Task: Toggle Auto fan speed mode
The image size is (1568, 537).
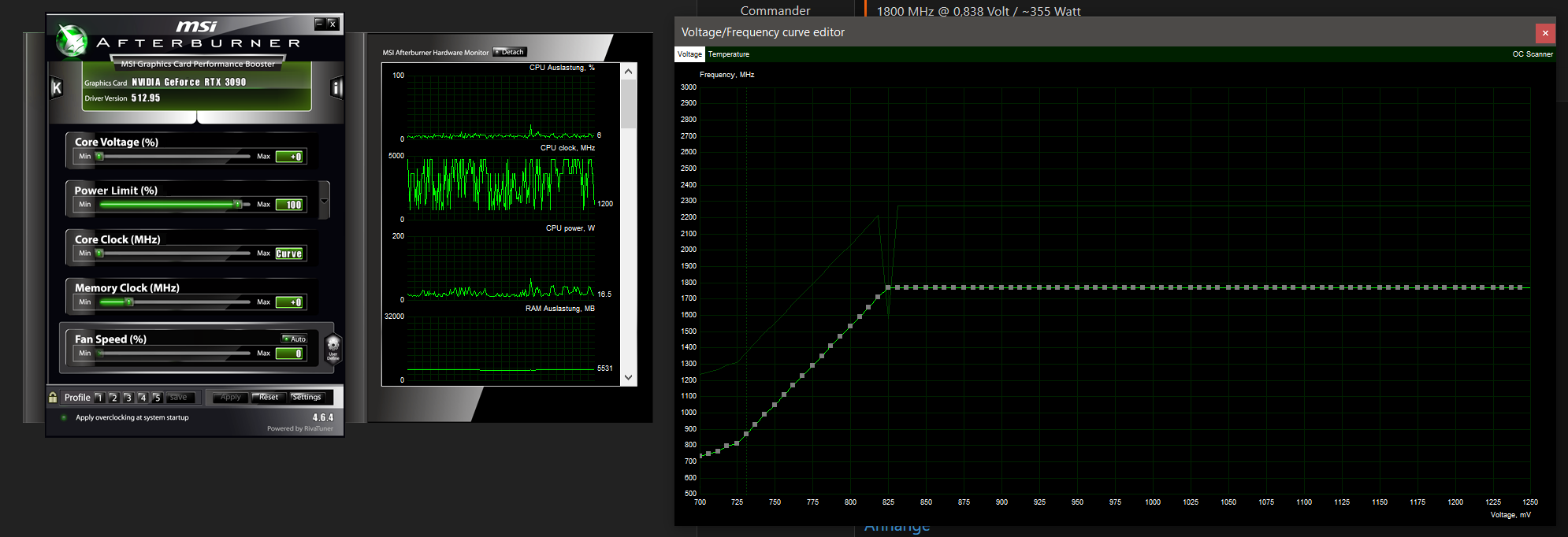Action: [x=295, y=339]
